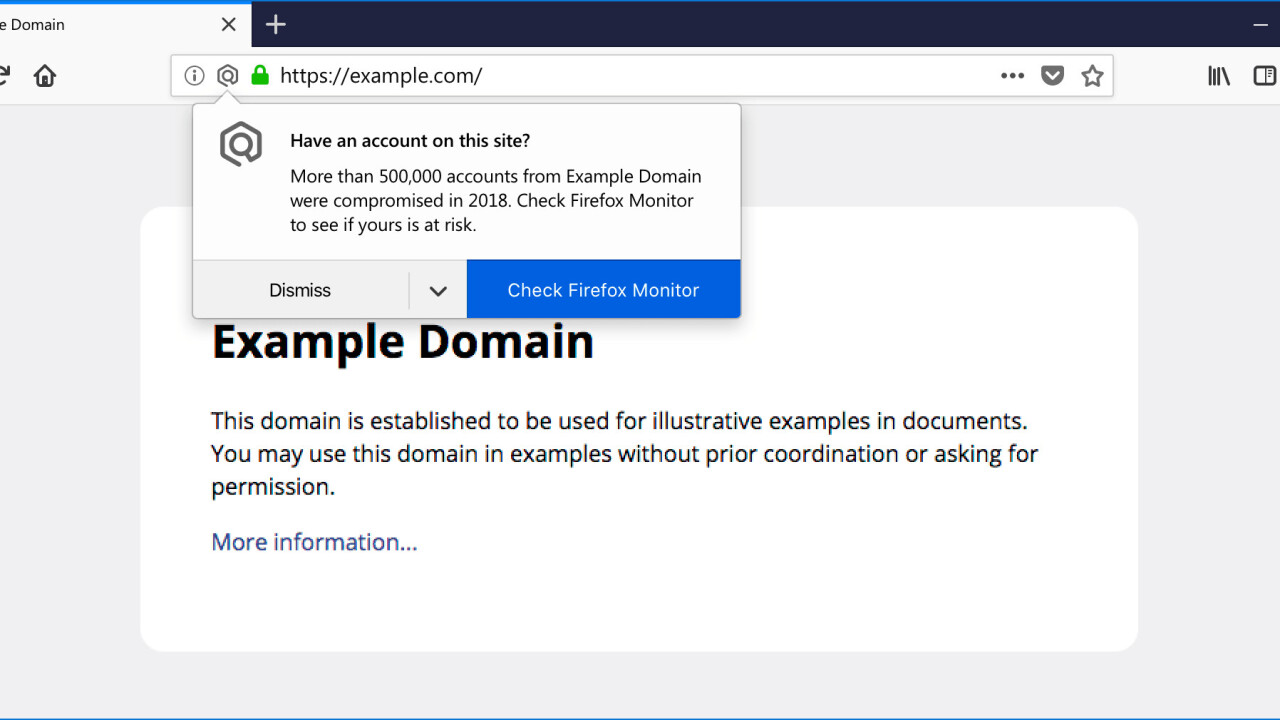This screenshot has width=1280, height=720.
Task: Bookmark this page with the star icon
Action: (1092, 76)
